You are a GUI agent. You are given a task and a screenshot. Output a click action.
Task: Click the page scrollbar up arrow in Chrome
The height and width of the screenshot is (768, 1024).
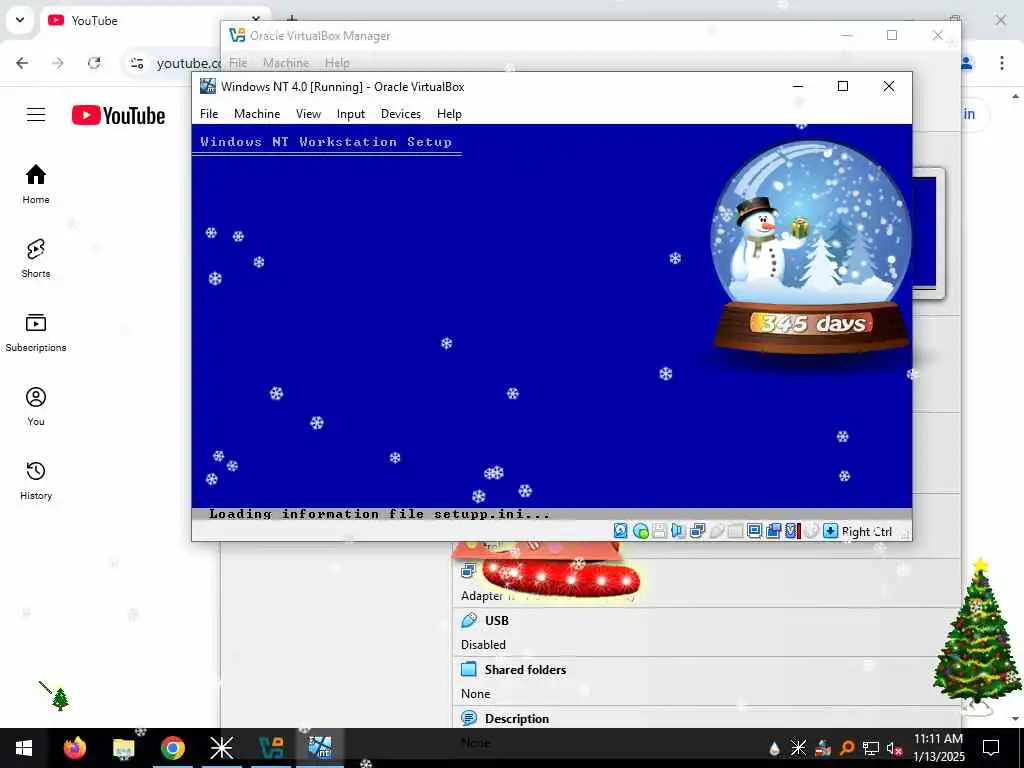point(1016,96)
